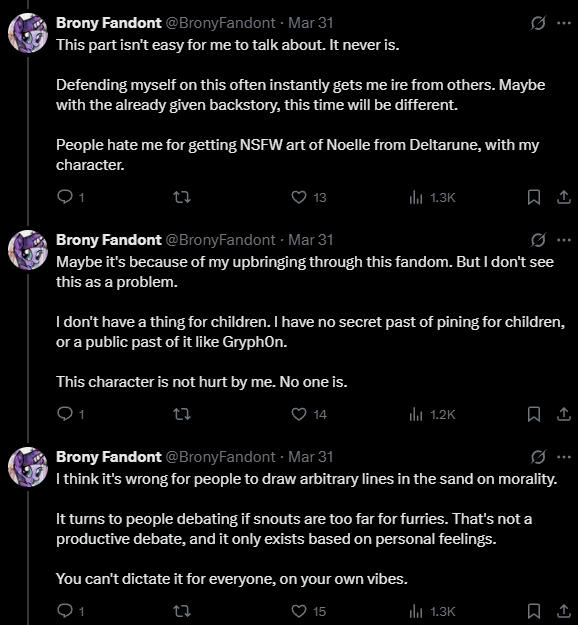Open more options on the second tweet
578x625 pixels.
[564, 240]
